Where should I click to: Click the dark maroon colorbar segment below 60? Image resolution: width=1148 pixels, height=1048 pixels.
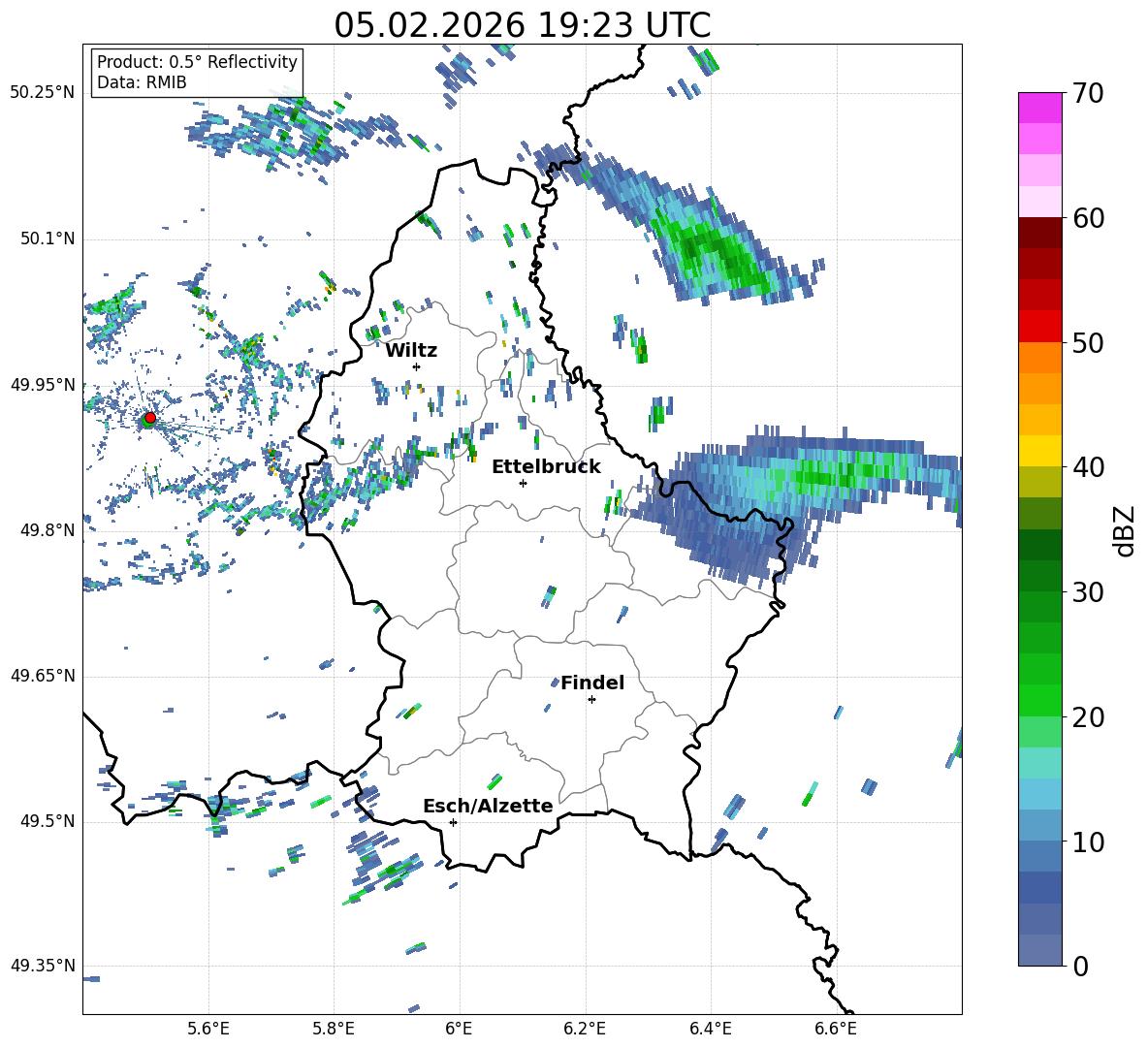(x=1039, y=233)
